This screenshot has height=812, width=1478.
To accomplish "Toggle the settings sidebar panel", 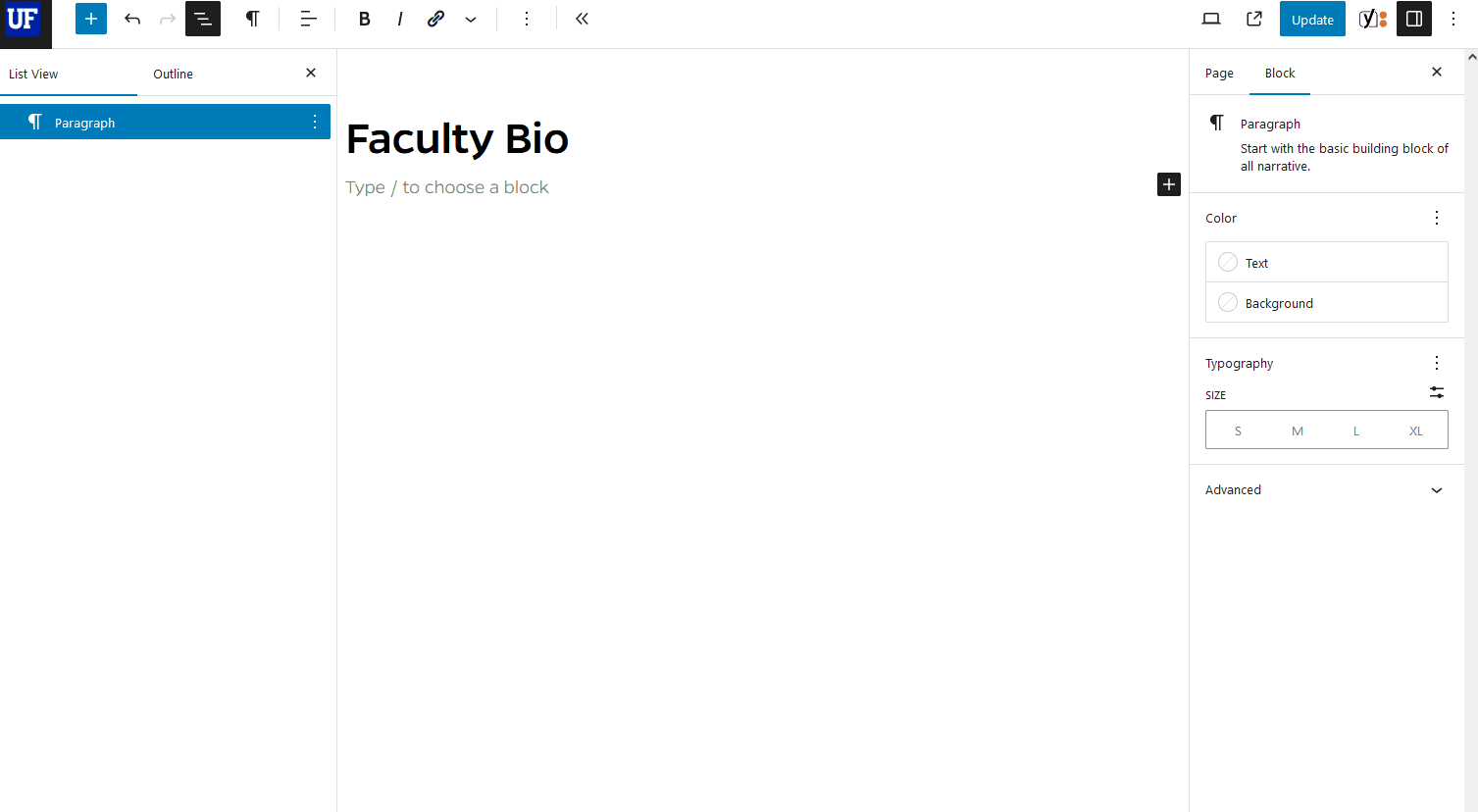I will coord(1413,18).
